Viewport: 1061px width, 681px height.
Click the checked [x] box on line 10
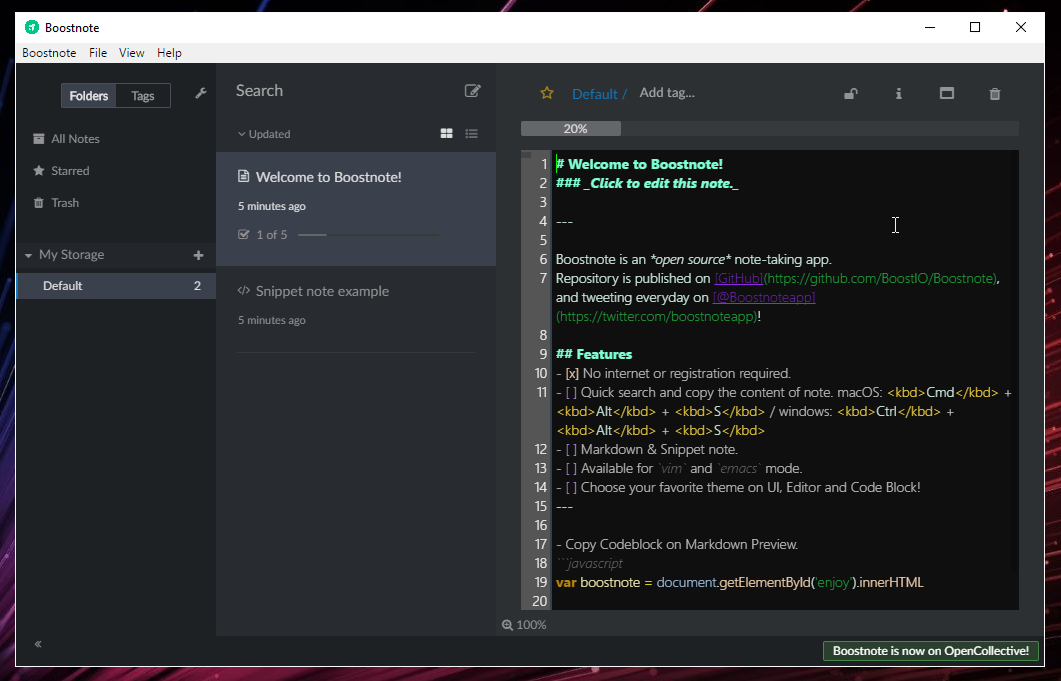point(572,373)
